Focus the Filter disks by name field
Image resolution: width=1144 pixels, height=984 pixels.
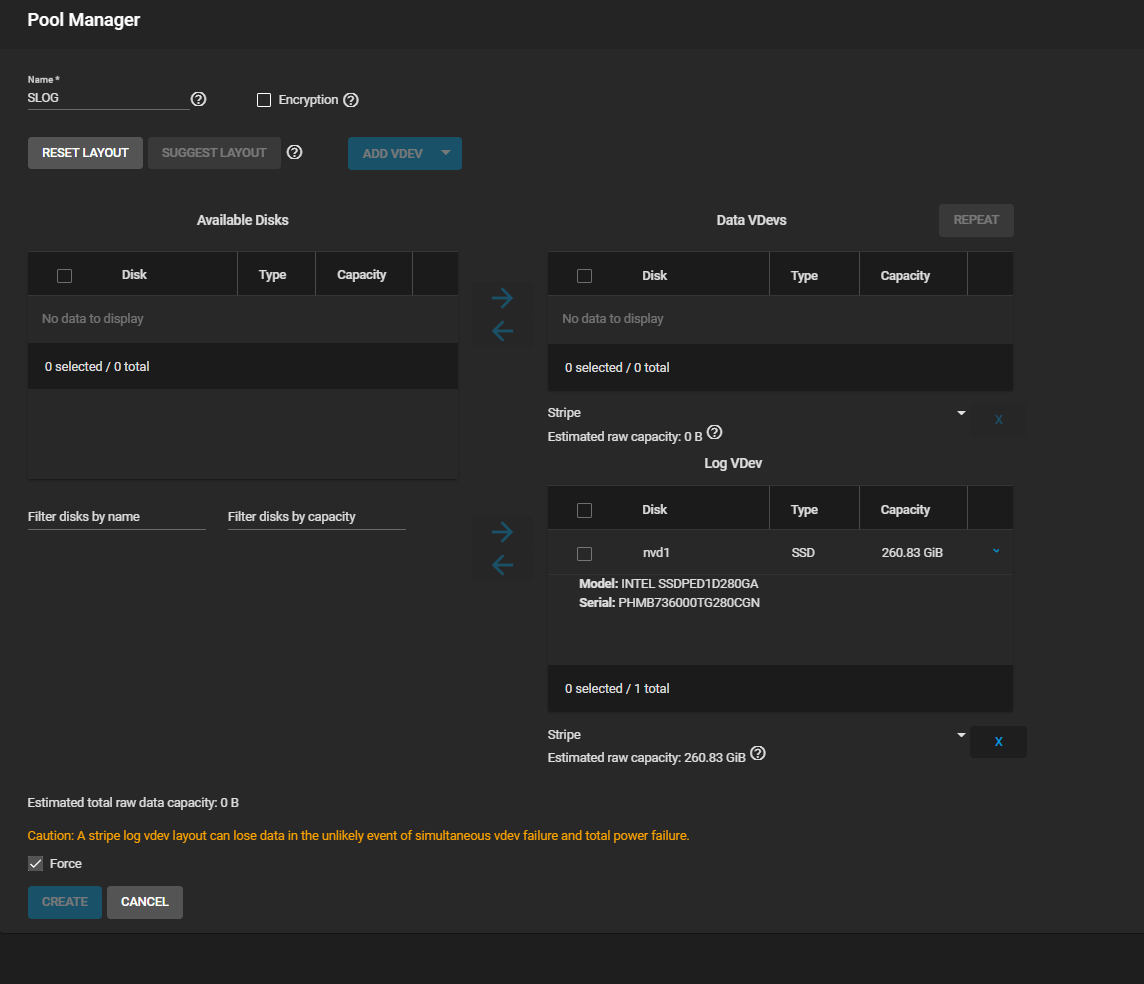tap(117, 516)
